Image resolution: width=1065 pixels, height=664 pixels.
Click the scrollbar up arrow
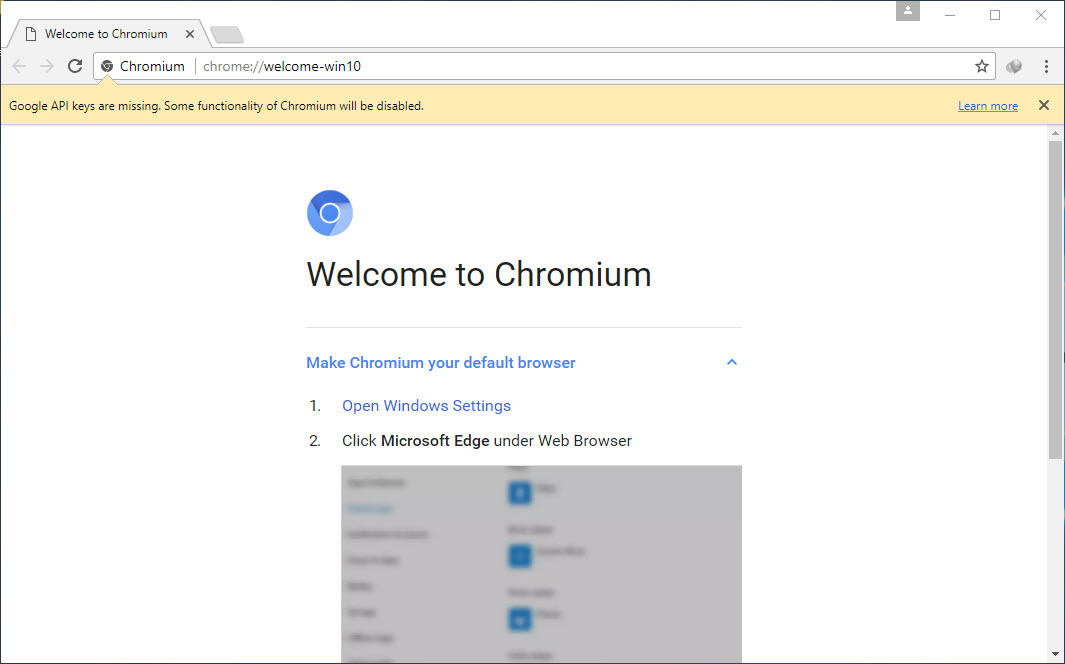coord(1055,134)
